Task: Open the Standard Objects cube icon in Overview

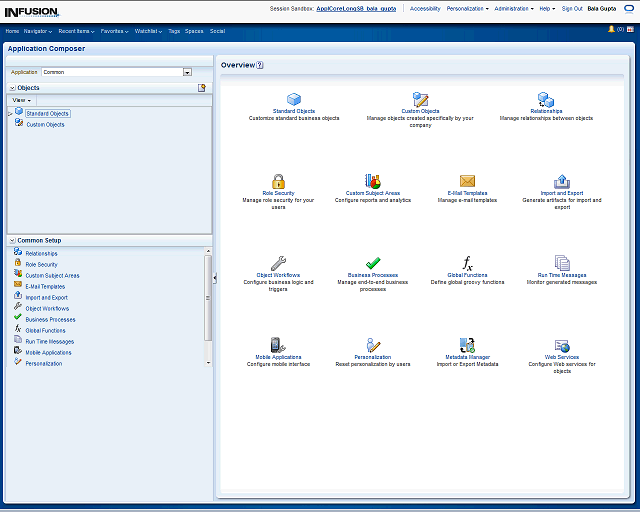Action: [x=294, y=99]
